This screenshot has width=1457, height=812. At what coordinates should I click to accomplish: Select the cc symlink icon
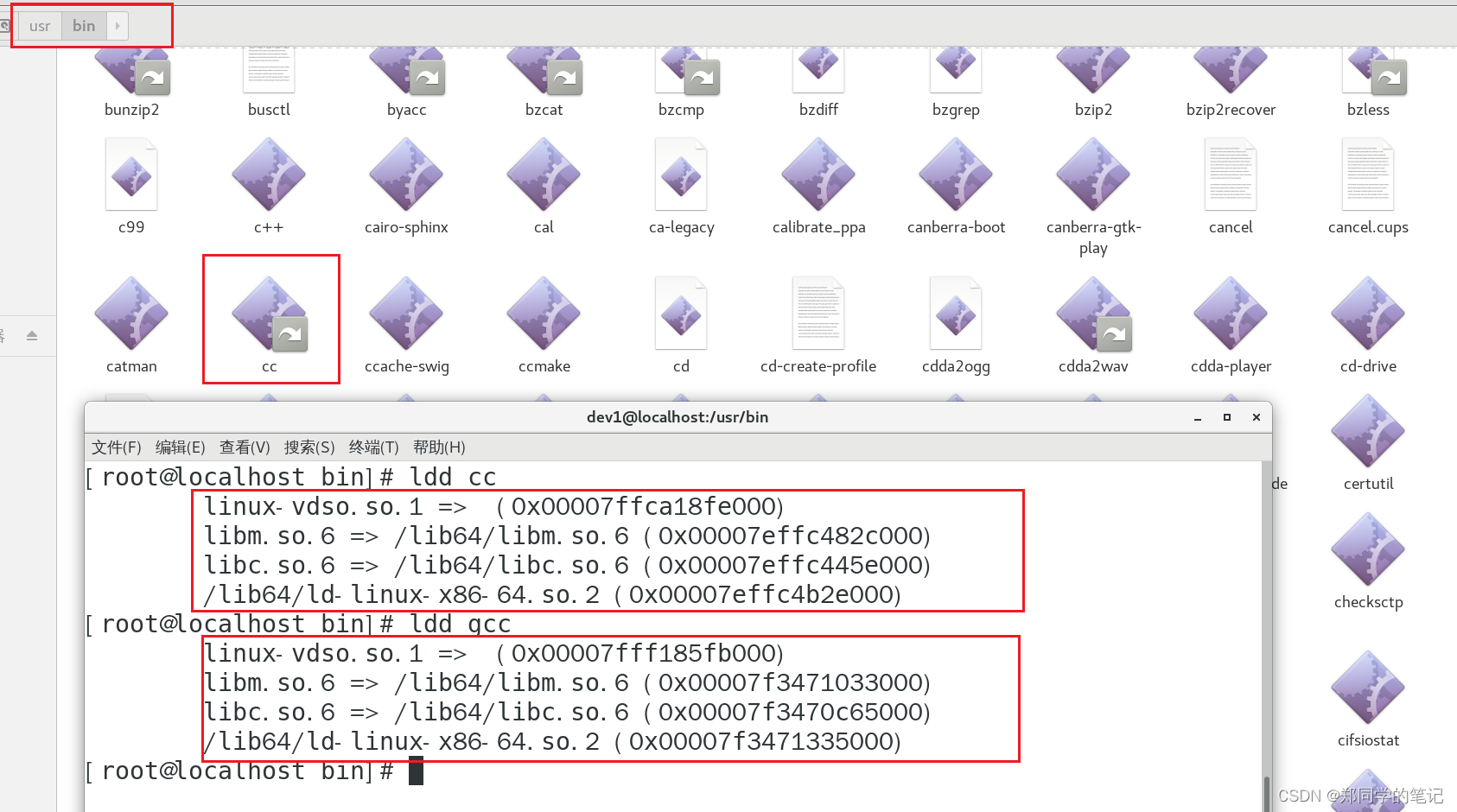coord(269,314)
